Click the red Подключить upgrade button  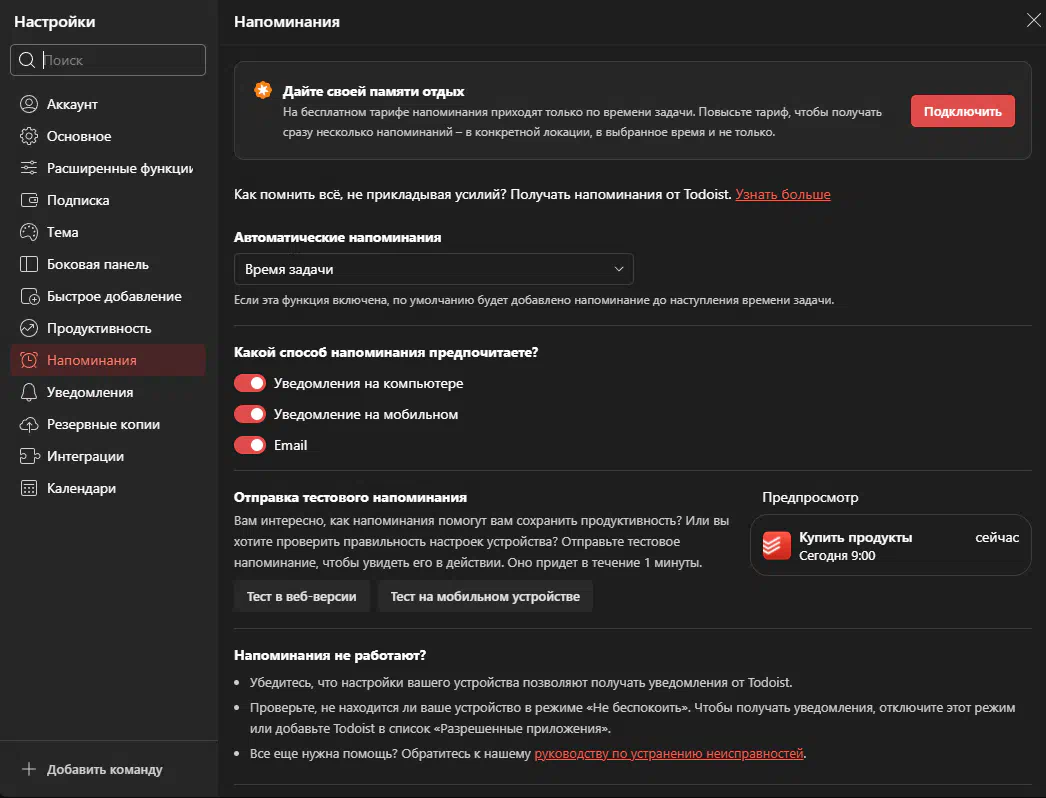pyautogui.click(x=963, y=111)
